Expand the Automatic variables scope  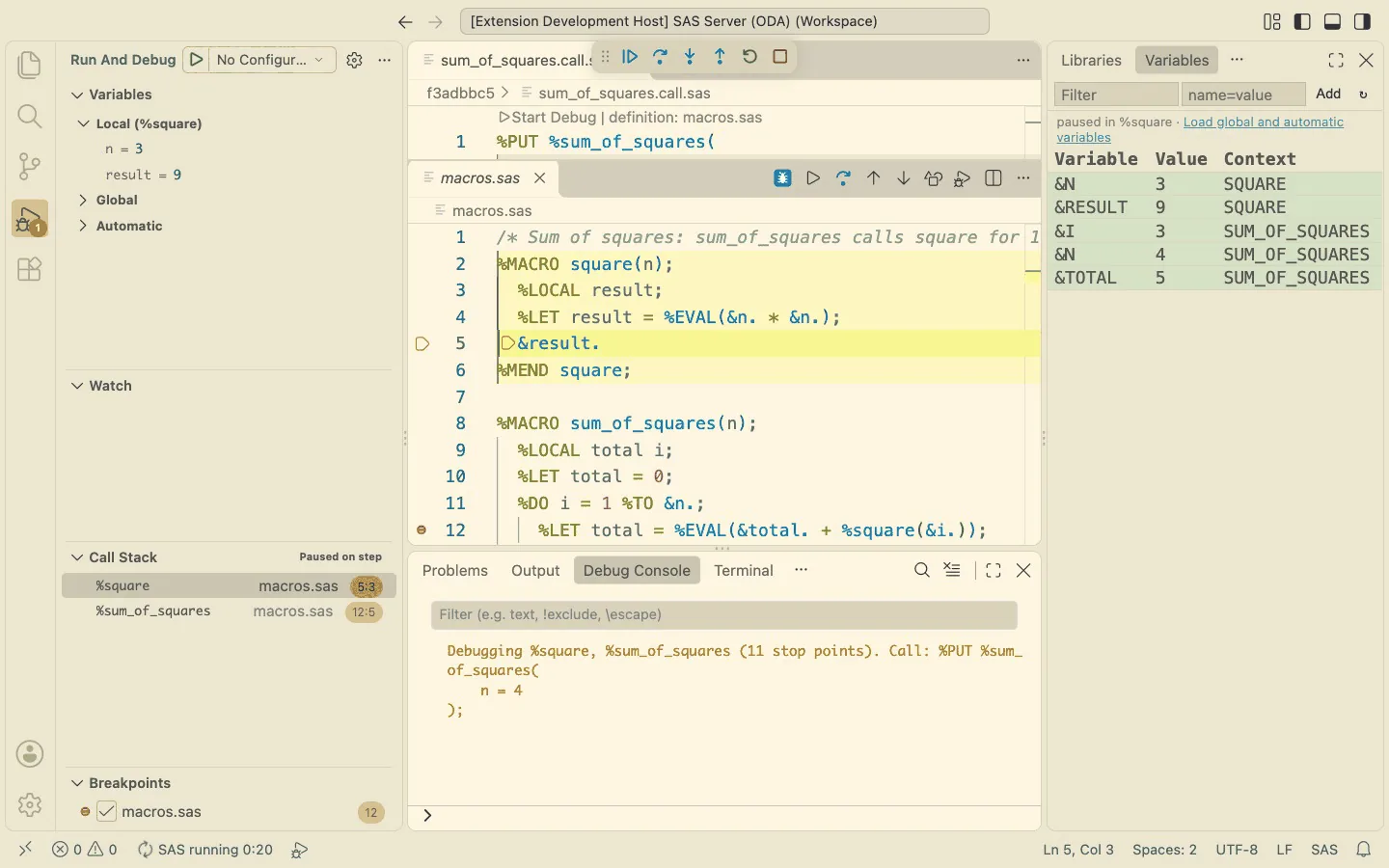(x=84, y=226)
